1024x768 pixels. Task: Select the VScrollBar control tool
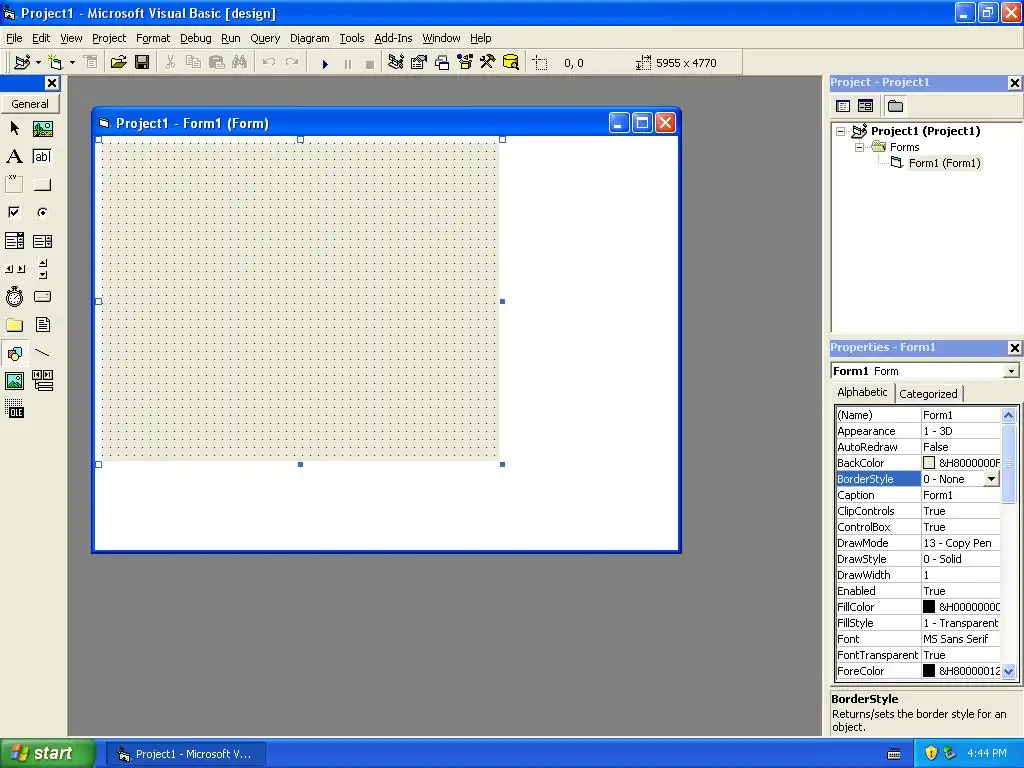tap(42, 269)
